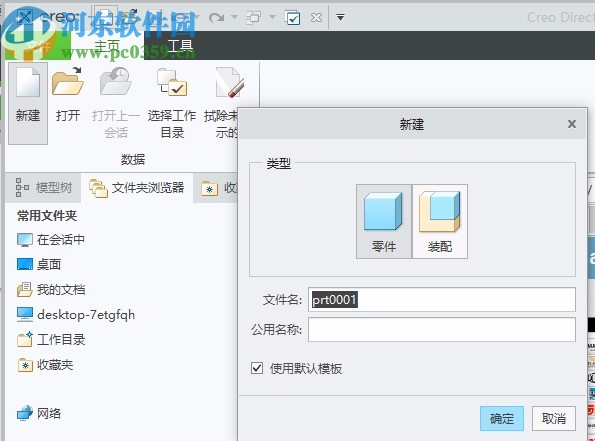
Task: Click the 确定 button
Action: tap(502, 419)
